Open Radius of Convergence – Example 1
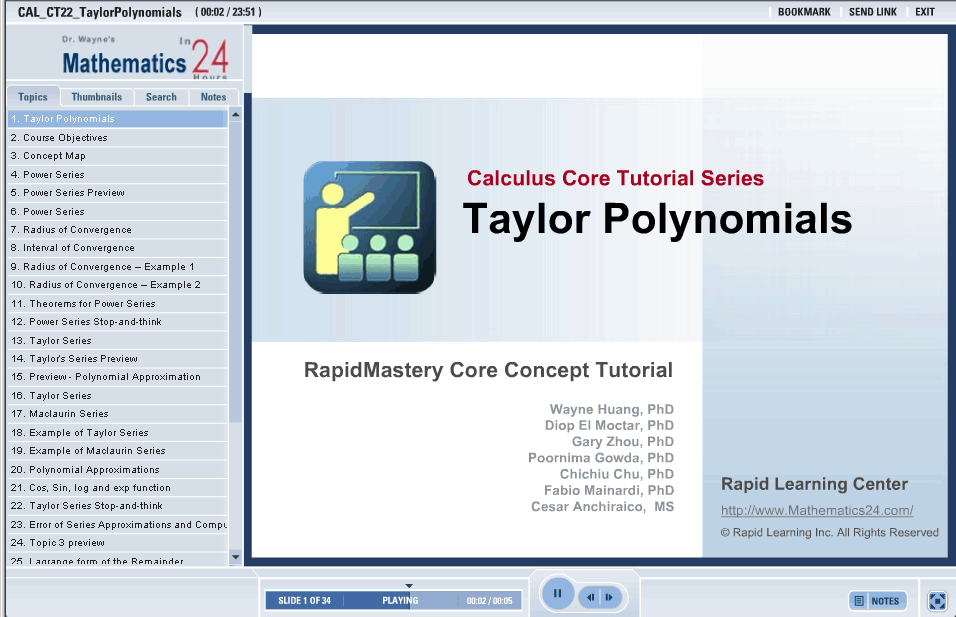956x617 pixels. tap(117, 267)
